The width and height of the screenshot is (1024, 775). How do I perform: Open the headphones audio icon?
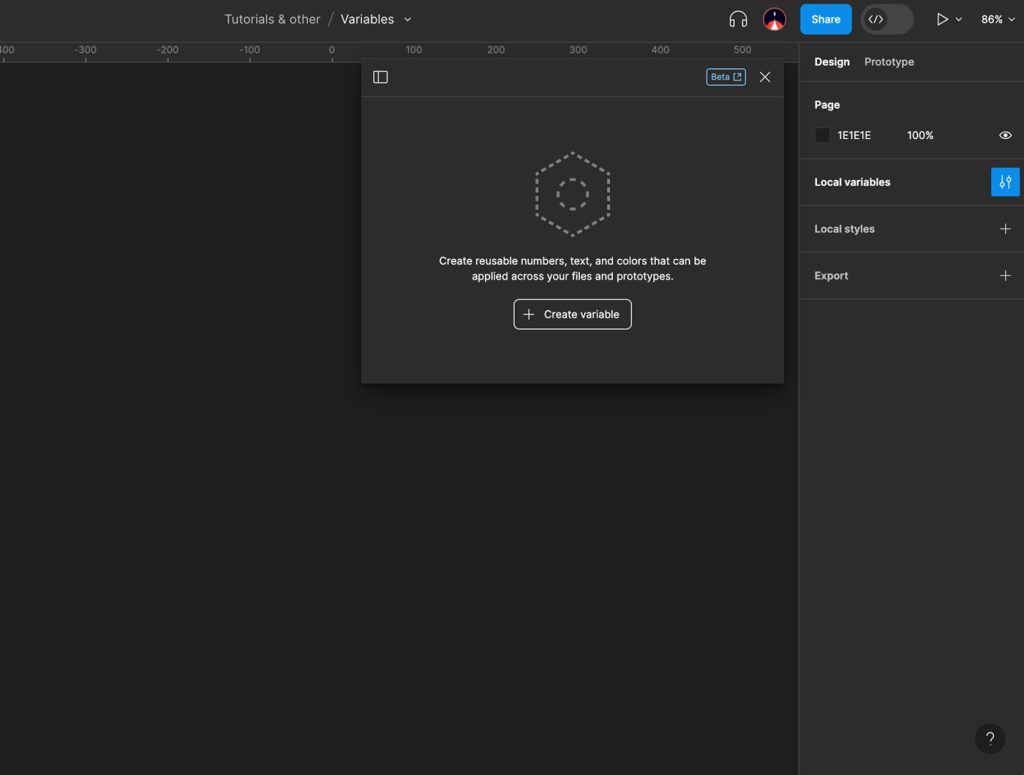[x=738, y=18]
